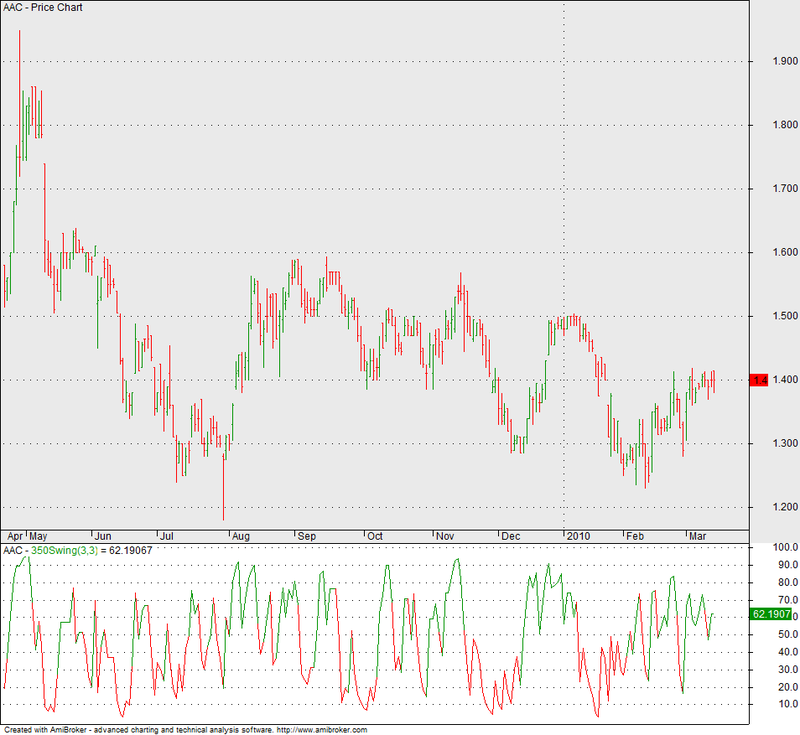The height and width of the screenshot is (735, 800).
Task: Click the Mar date axis label
Action: tap(697, 536)
